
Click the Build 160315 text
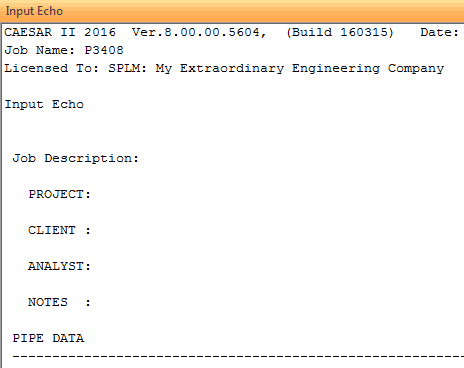coord(340,32)
